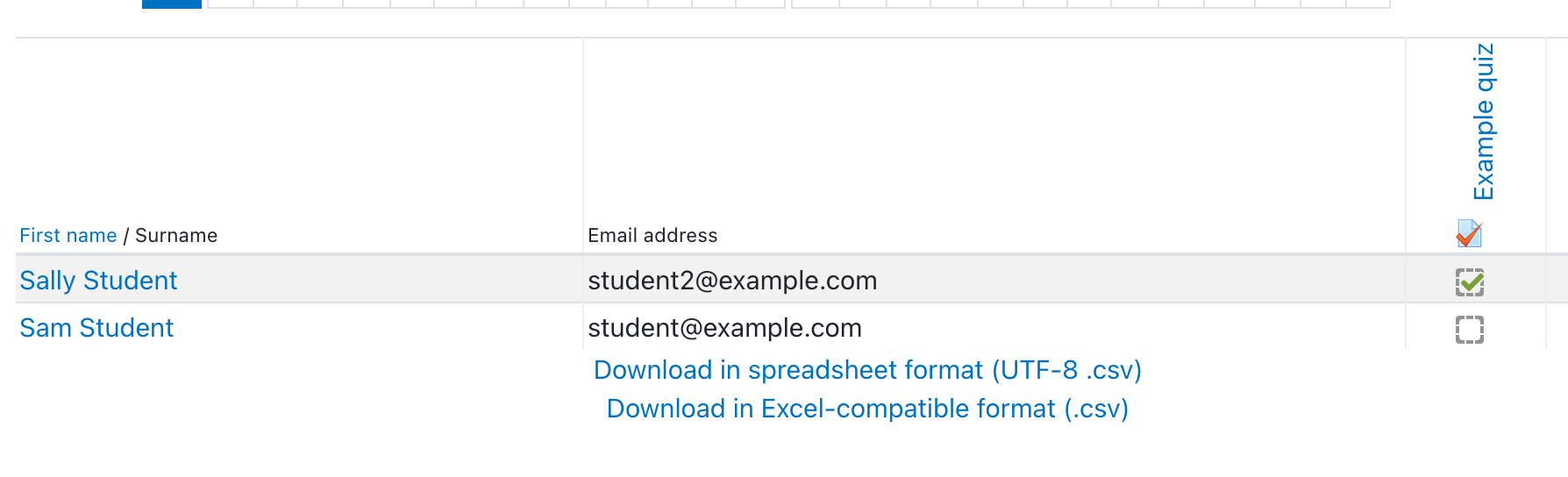Open Sally Student's profile
The image size is (1568, 477).
tap(98, 281)
